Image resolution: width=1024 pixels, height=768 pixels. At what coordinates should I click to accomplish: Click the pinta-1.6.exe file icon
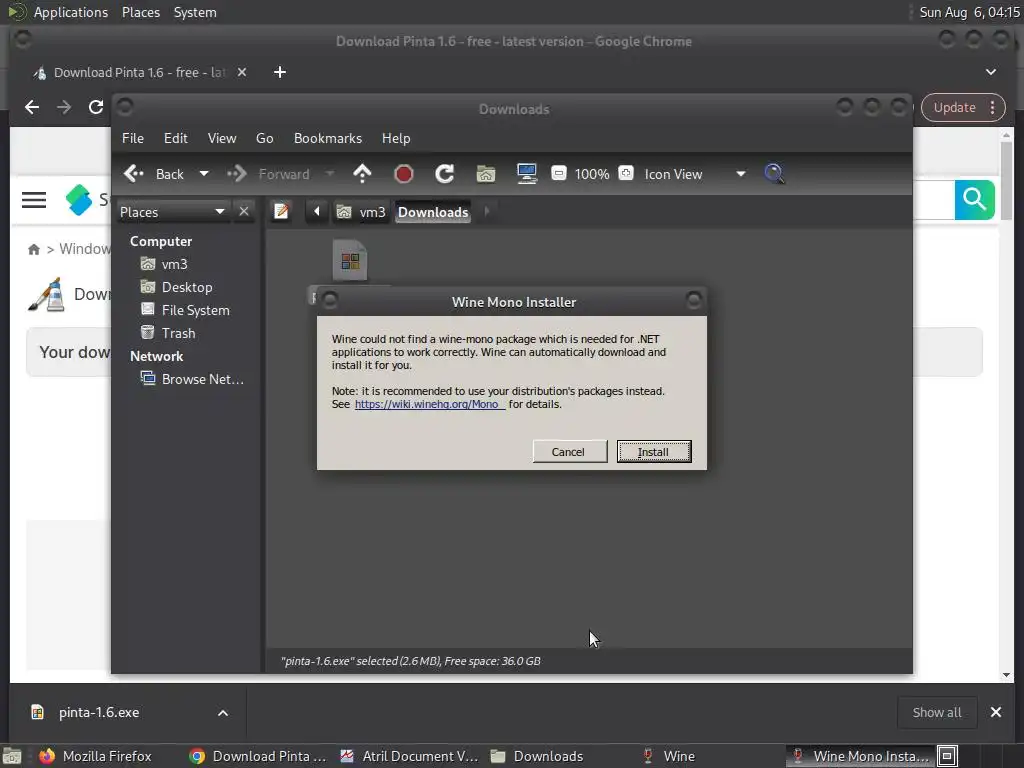coord(350,260)
